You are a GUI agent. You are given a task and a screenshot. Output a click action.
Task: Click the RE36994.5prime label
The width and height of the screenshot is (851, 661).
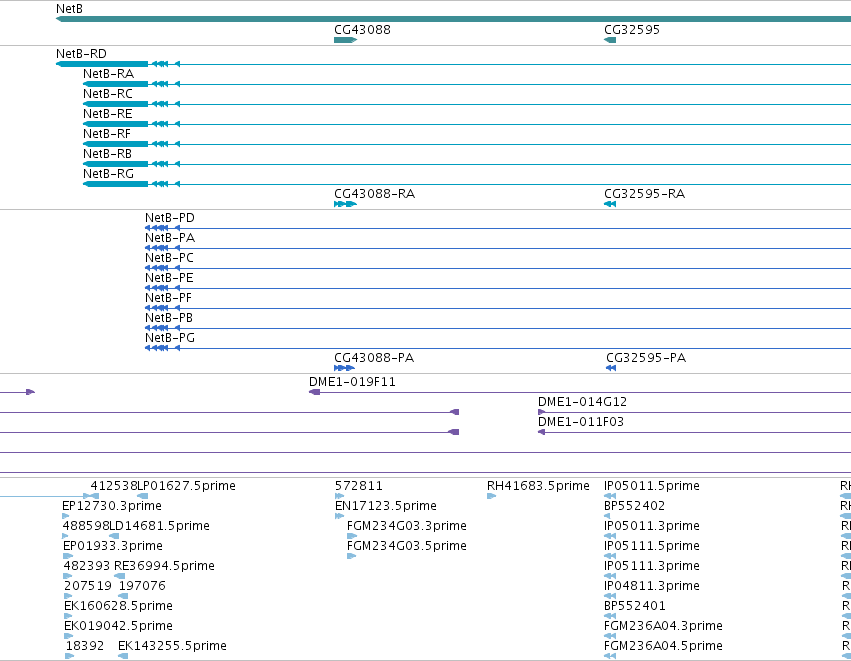(164, 566)
